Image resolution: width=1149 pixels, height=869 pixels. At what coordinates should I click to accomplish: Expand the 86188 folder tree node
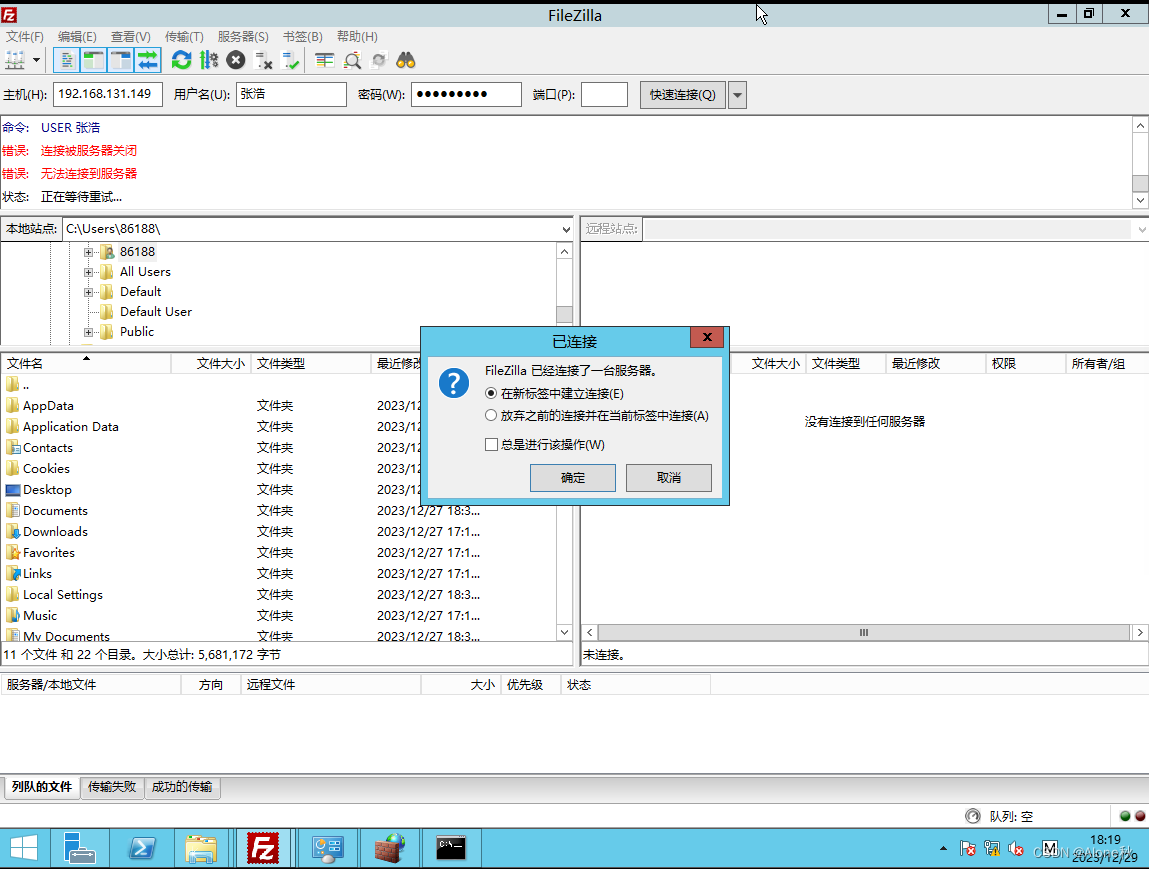(89, 252)
